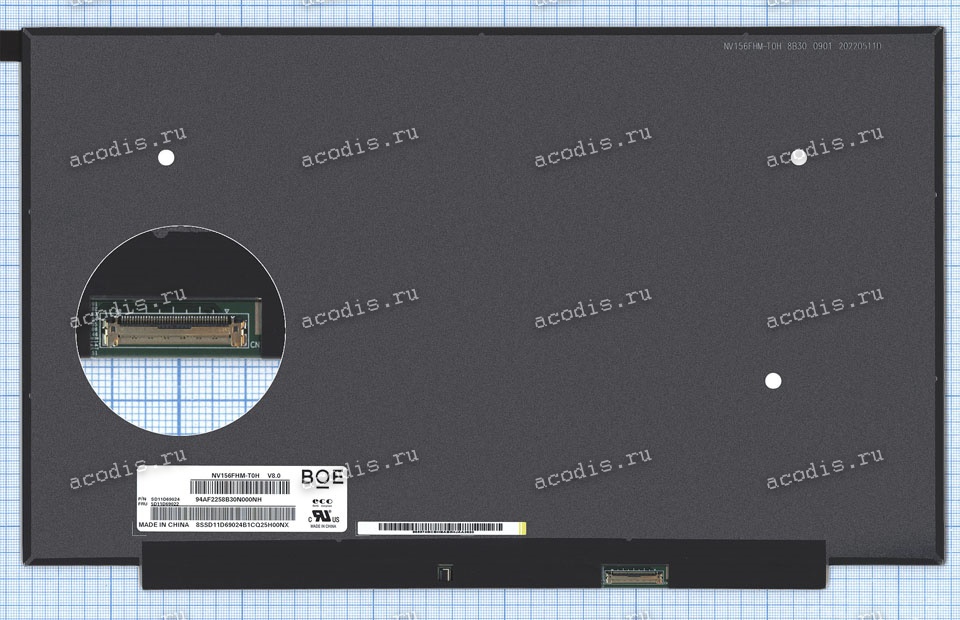Click the bold MADE IN CHINA text
The image size is (960, 620).
[x=162, y=524]
